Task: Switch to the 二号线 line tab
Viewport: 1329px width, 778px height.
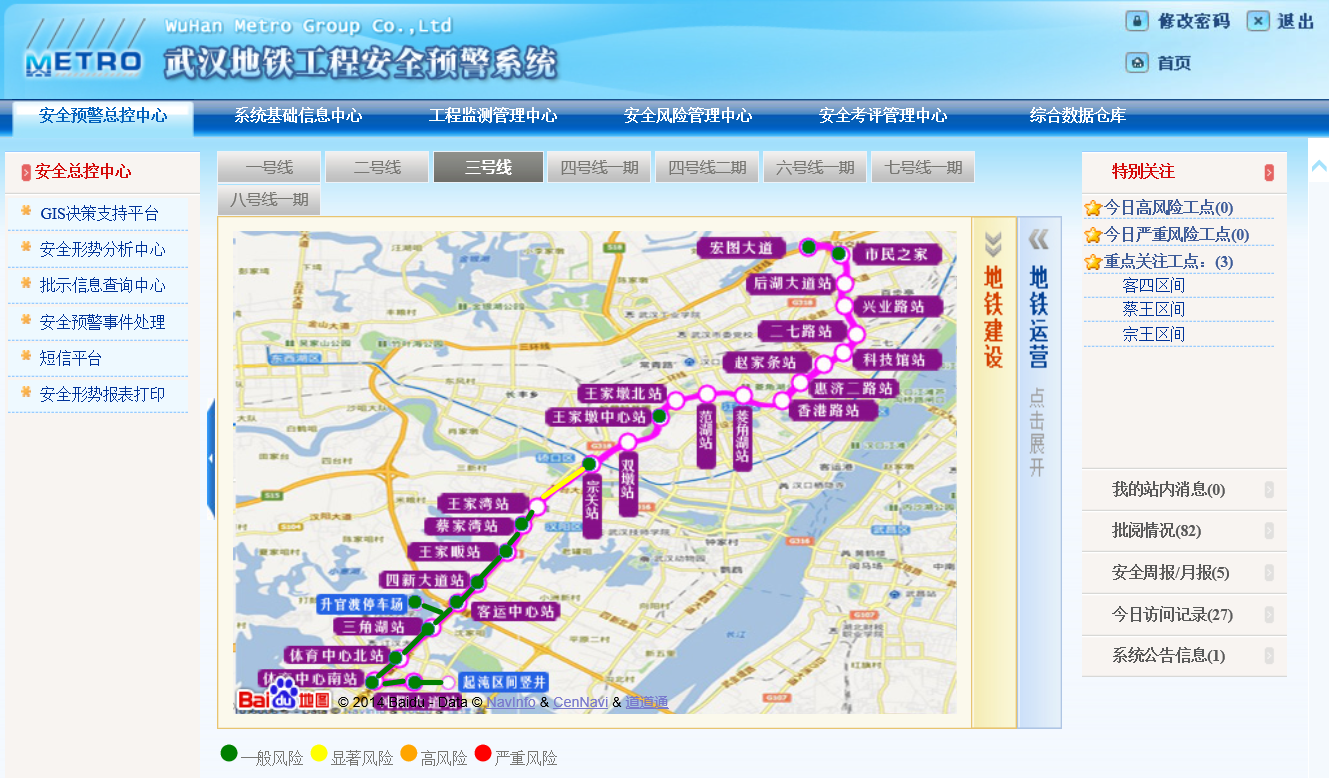Action: pos(377,167)
